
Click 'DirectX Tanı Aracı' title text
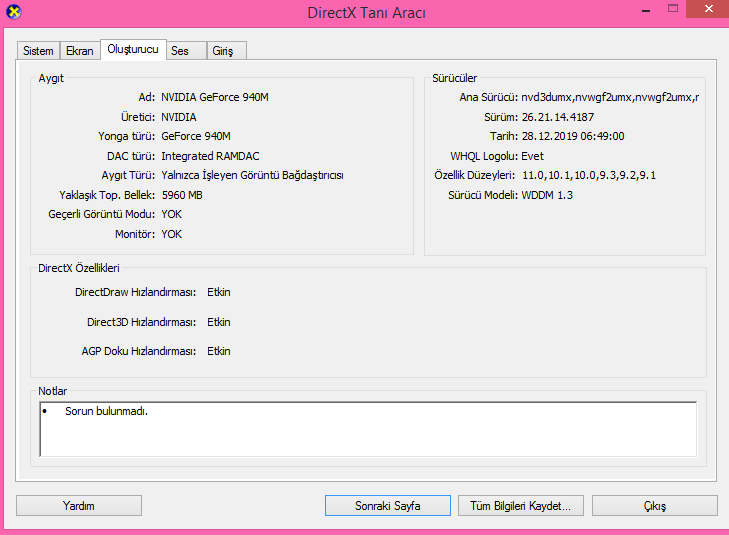click(366, 13)
